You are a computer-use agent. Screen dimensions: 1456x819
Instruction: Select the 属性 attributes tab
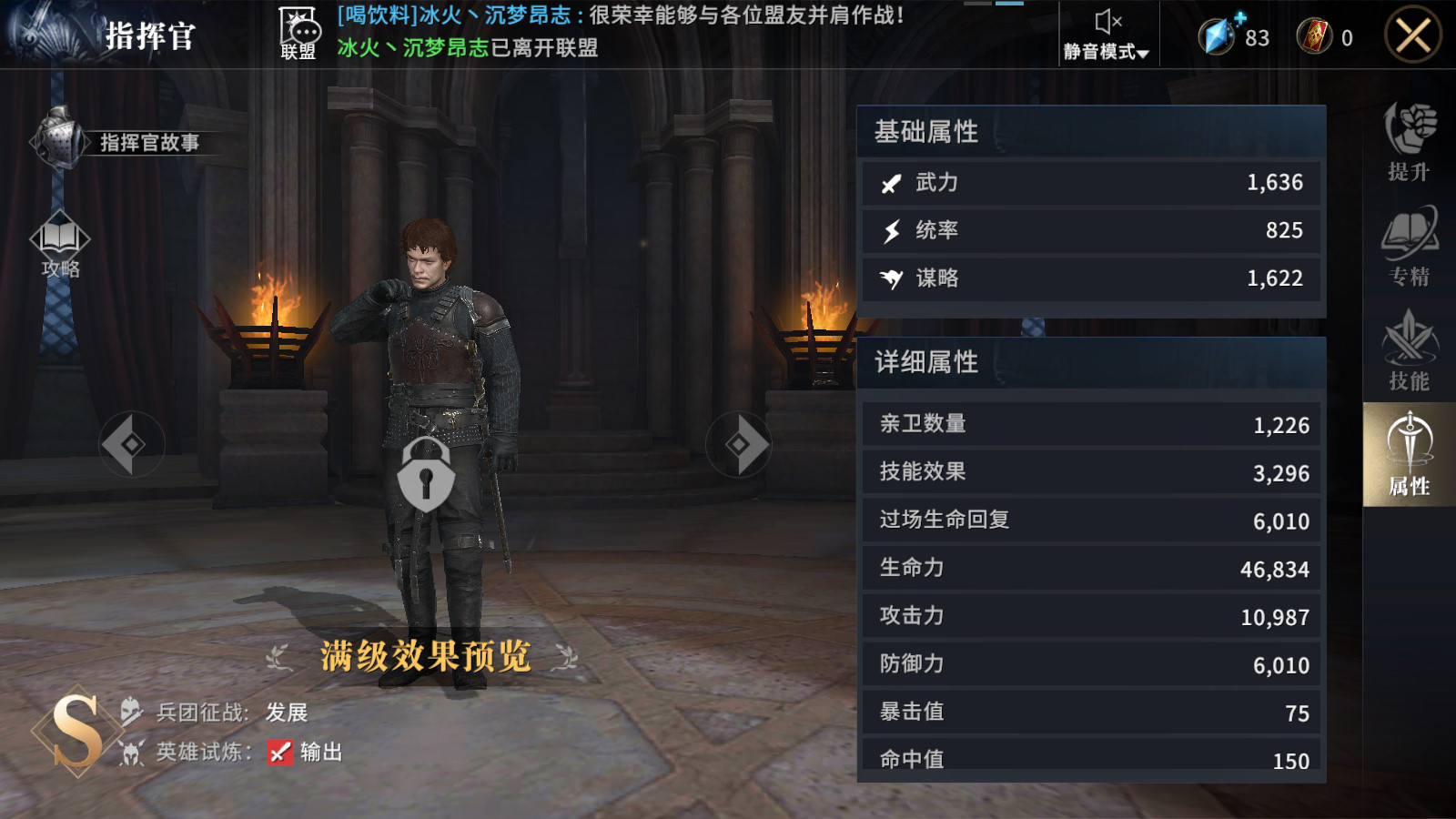[1409, 454]
